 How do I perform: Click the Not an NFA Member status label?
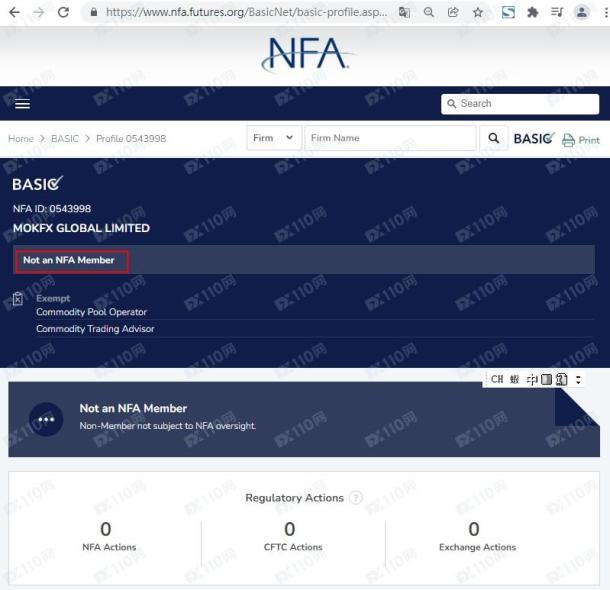click(x=69, y=260)
